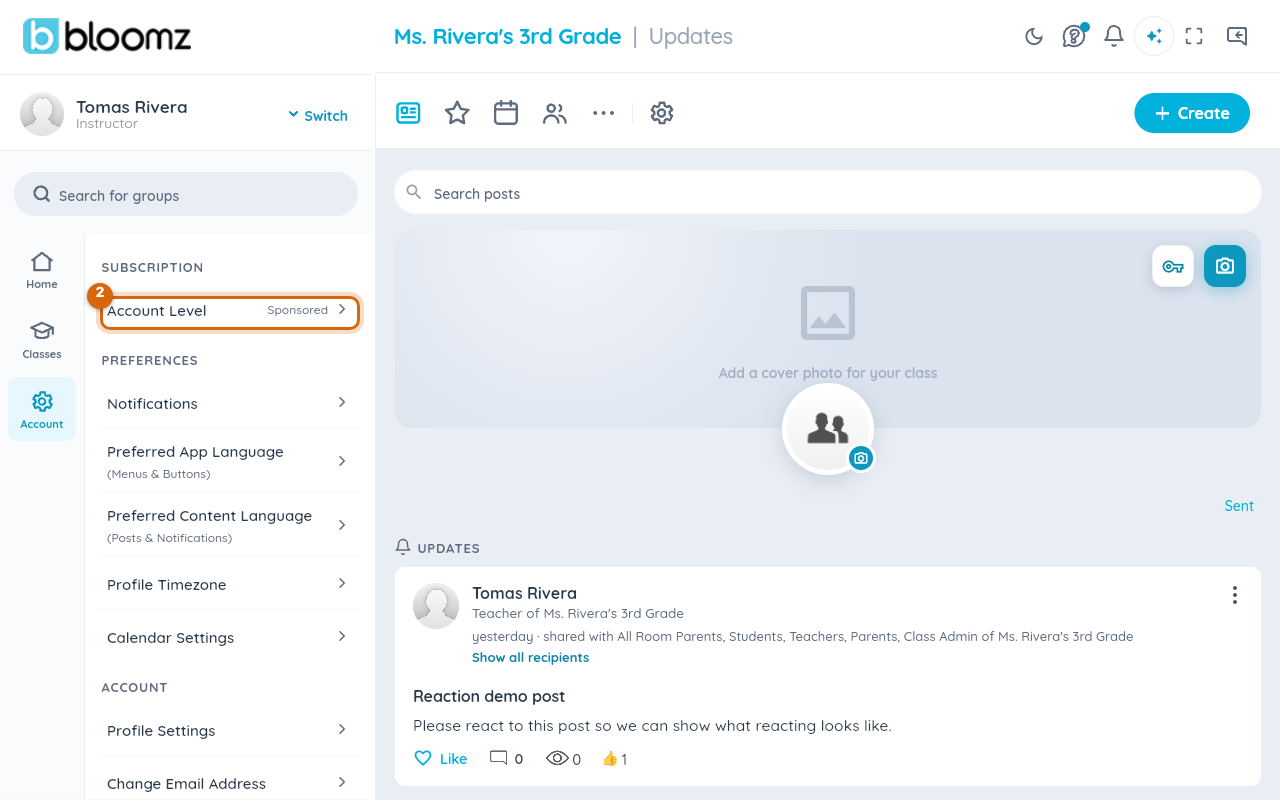Collapse side panel with chat arrow icon
This screenshot has height=800, width=1280.
[x=1237, y=37]
